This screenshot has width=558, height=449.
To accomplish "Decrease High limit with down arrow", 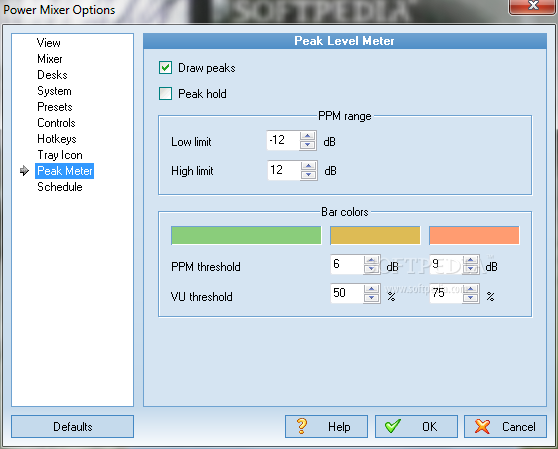I will (309, 175).
